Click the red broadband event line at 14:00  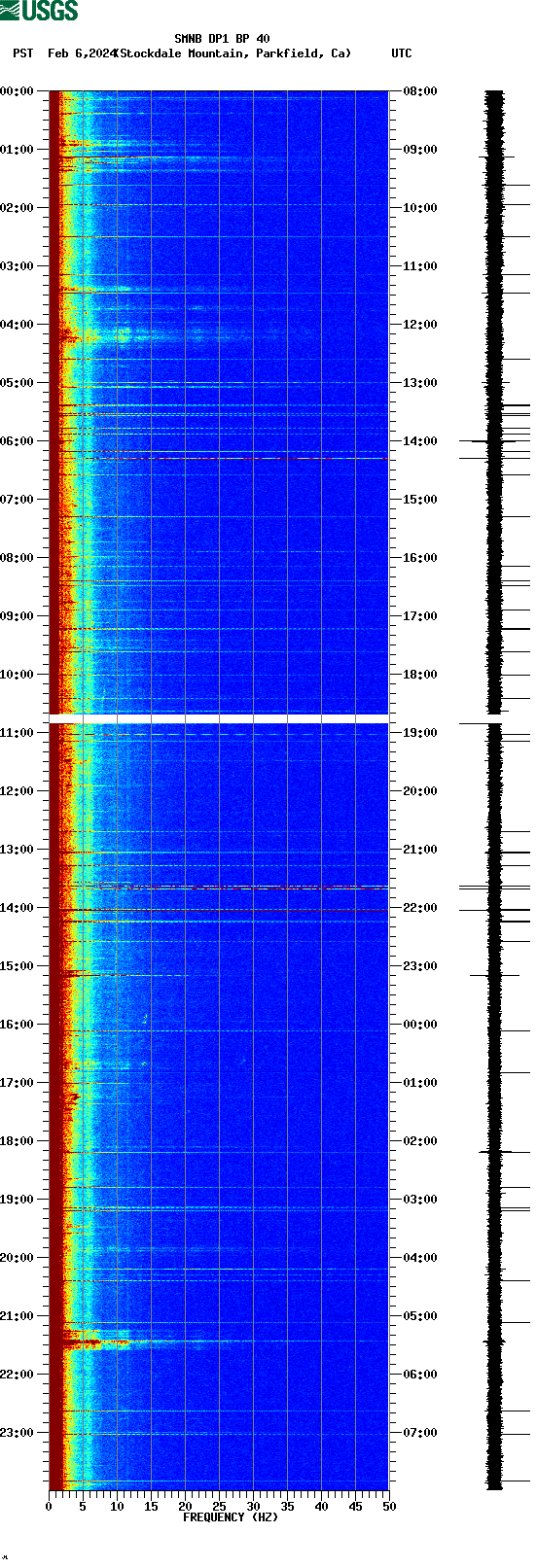pyautogui.click(x=219, y=911)
